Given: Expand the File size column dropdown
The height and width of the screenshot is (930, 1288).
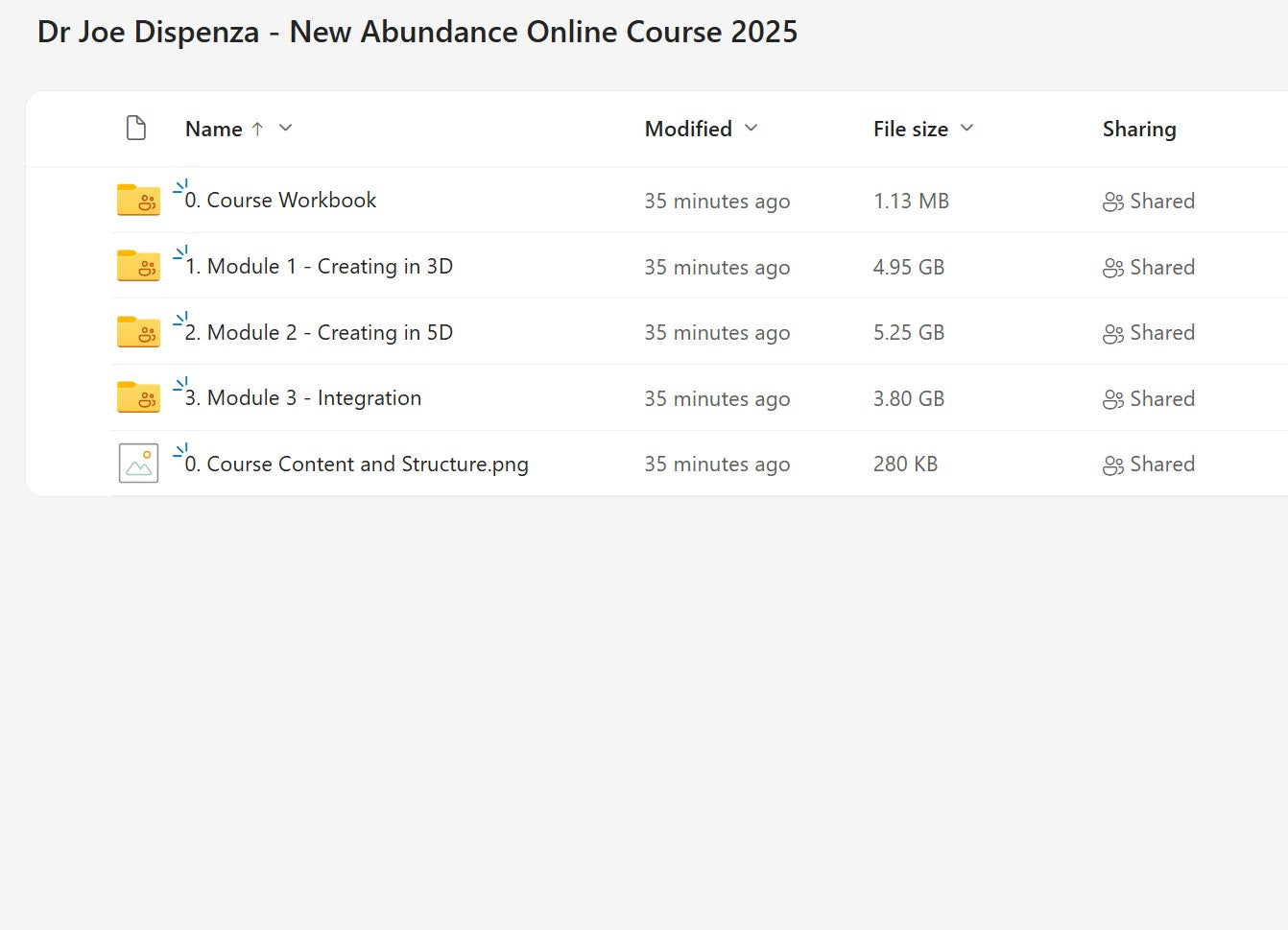Looking at the screenshot, I should pyautogui.click(x=966, y=128).
